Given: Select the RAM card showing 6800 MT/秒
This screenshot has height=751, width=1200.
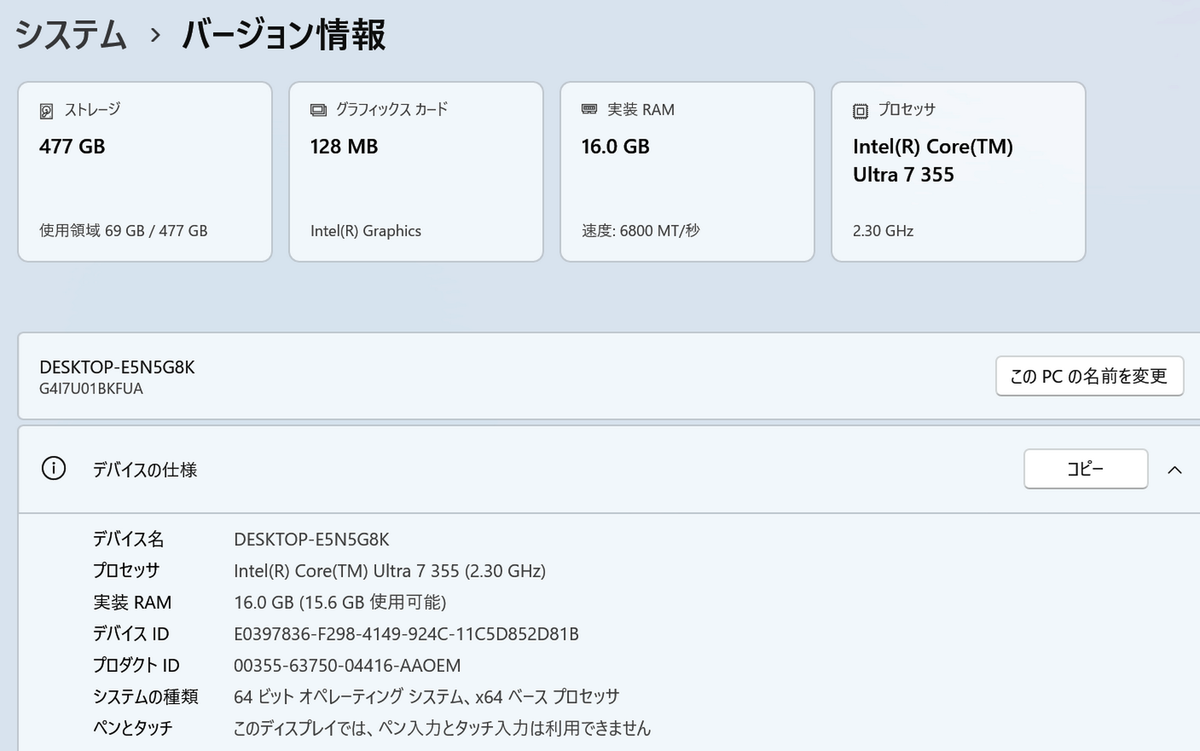Looking at the screenshot, I should tap(686, 171).
